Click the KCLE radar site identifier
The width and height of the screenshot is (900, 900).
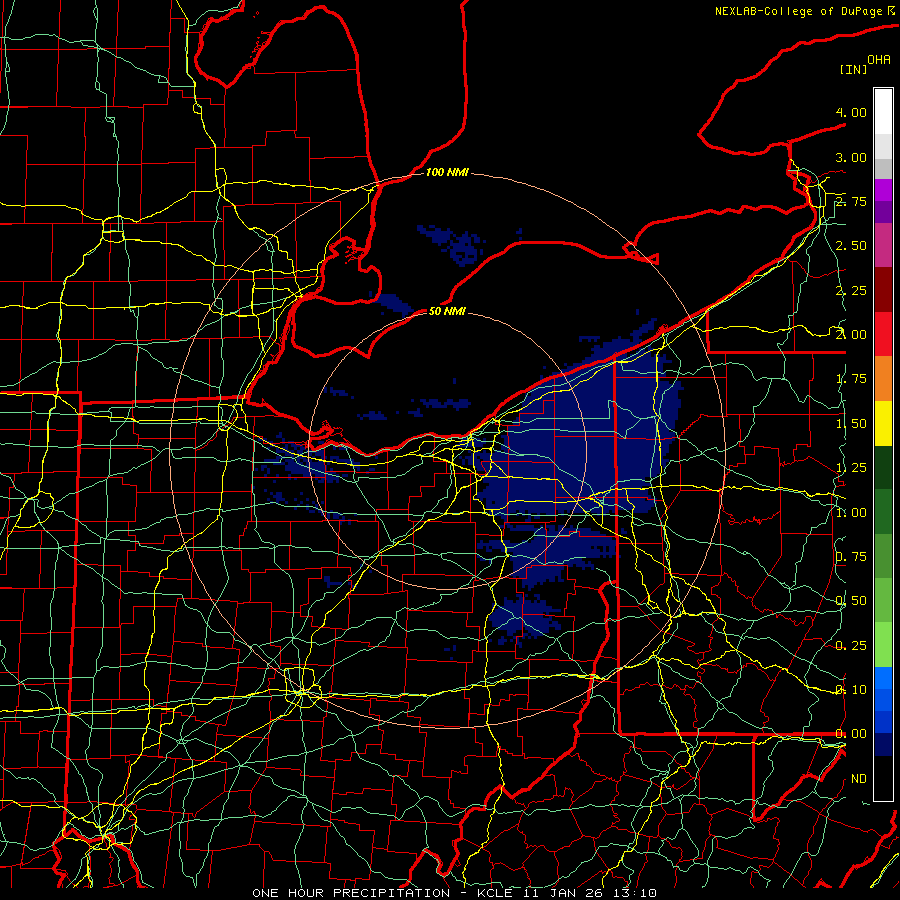(497, 893)
